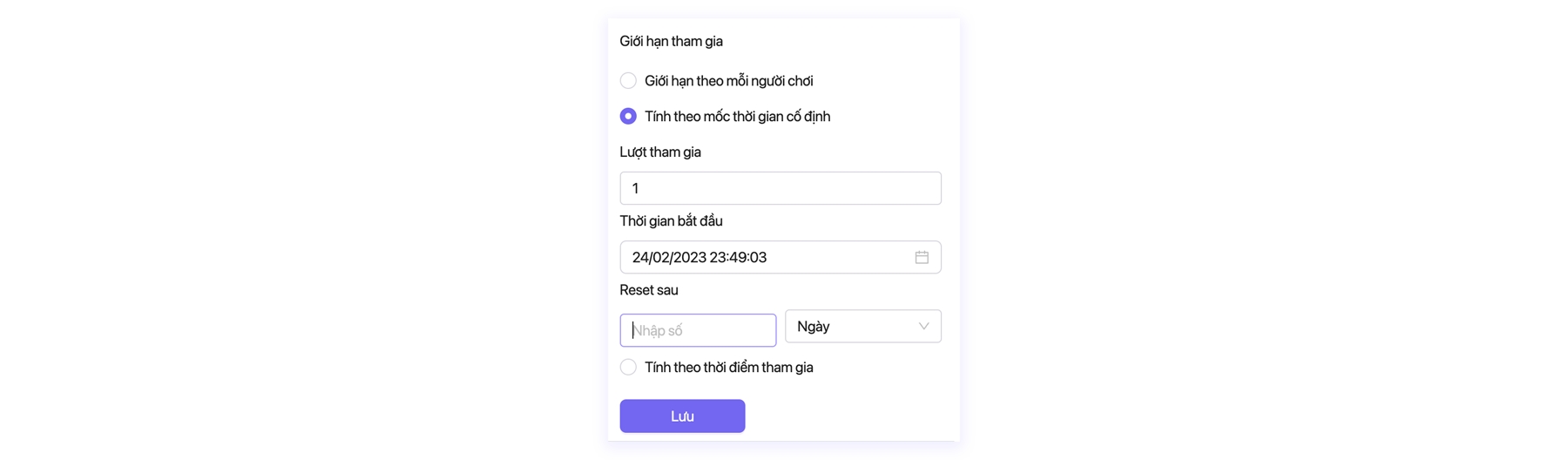Click the selected Ngày text in dropdown
1568x460 pixels.
(x=813, y=327)
